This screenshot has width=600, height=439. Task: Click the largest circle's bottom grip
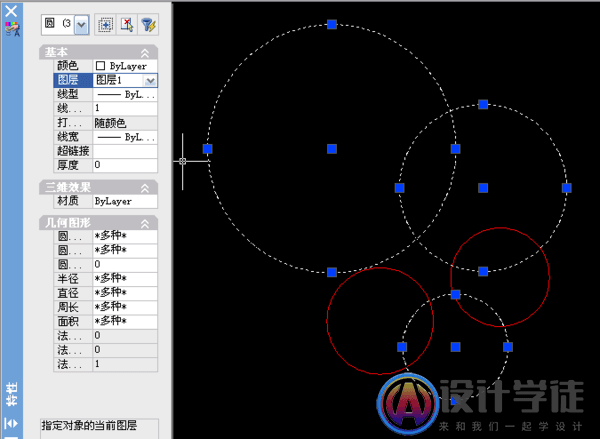tap(332, 273)
